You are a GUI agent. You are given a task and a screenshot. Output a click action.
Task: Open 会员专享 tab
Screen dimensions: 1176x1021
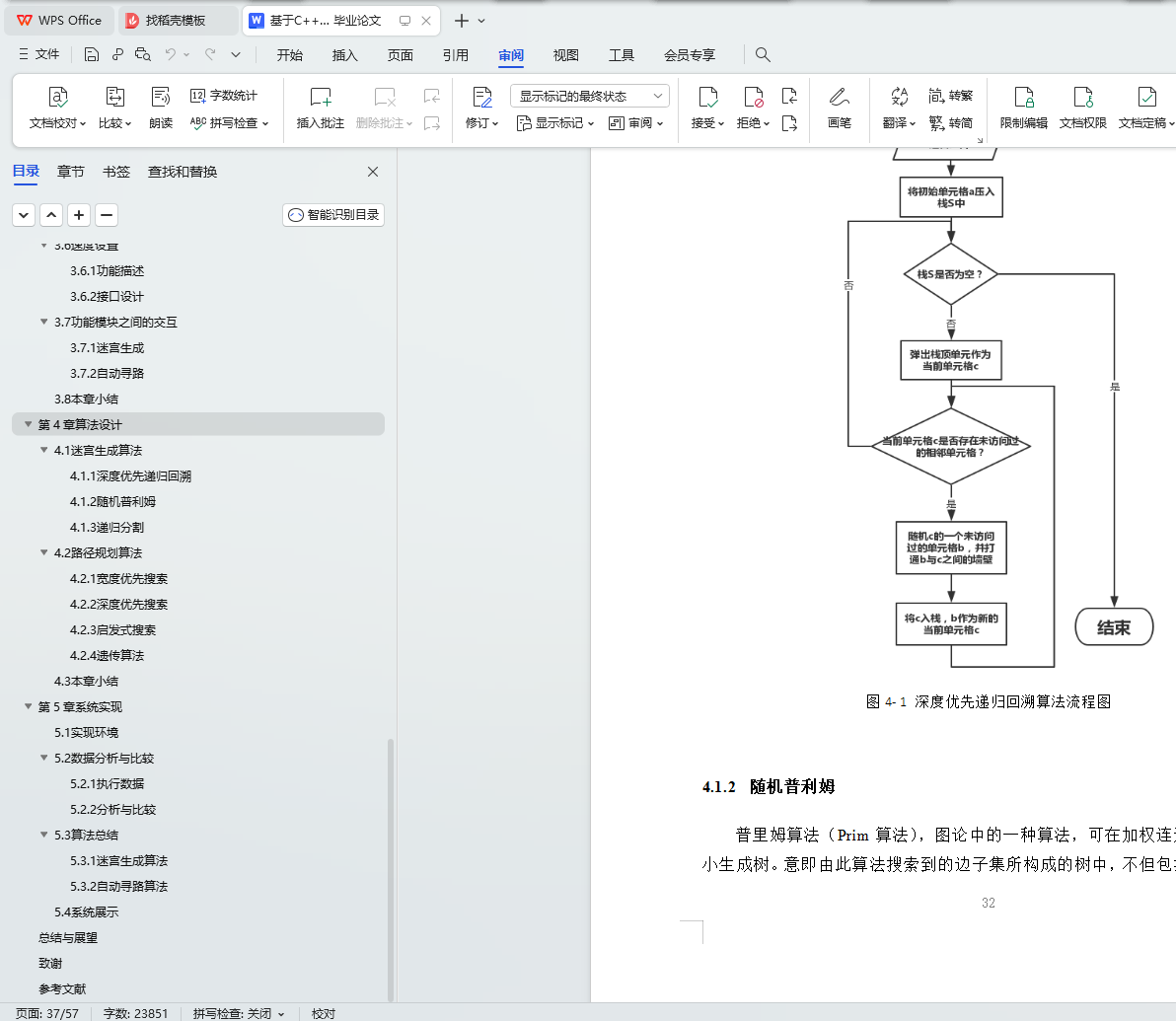tap(690, 55)
